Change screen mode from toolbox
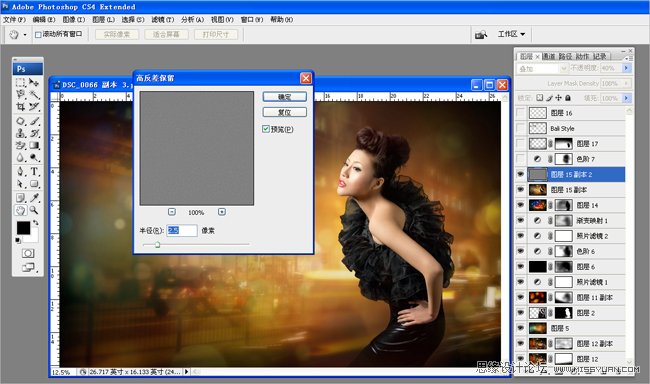Screen dimensions: 650x384 pos(28,267)
